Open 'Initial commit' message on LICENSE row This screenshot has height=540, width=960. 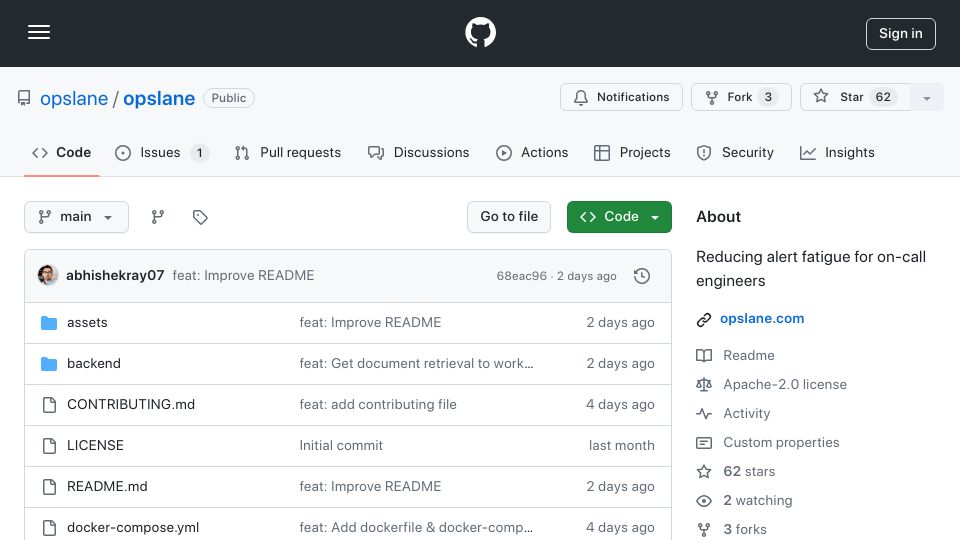pyautogui.click(x=341, y=446)
